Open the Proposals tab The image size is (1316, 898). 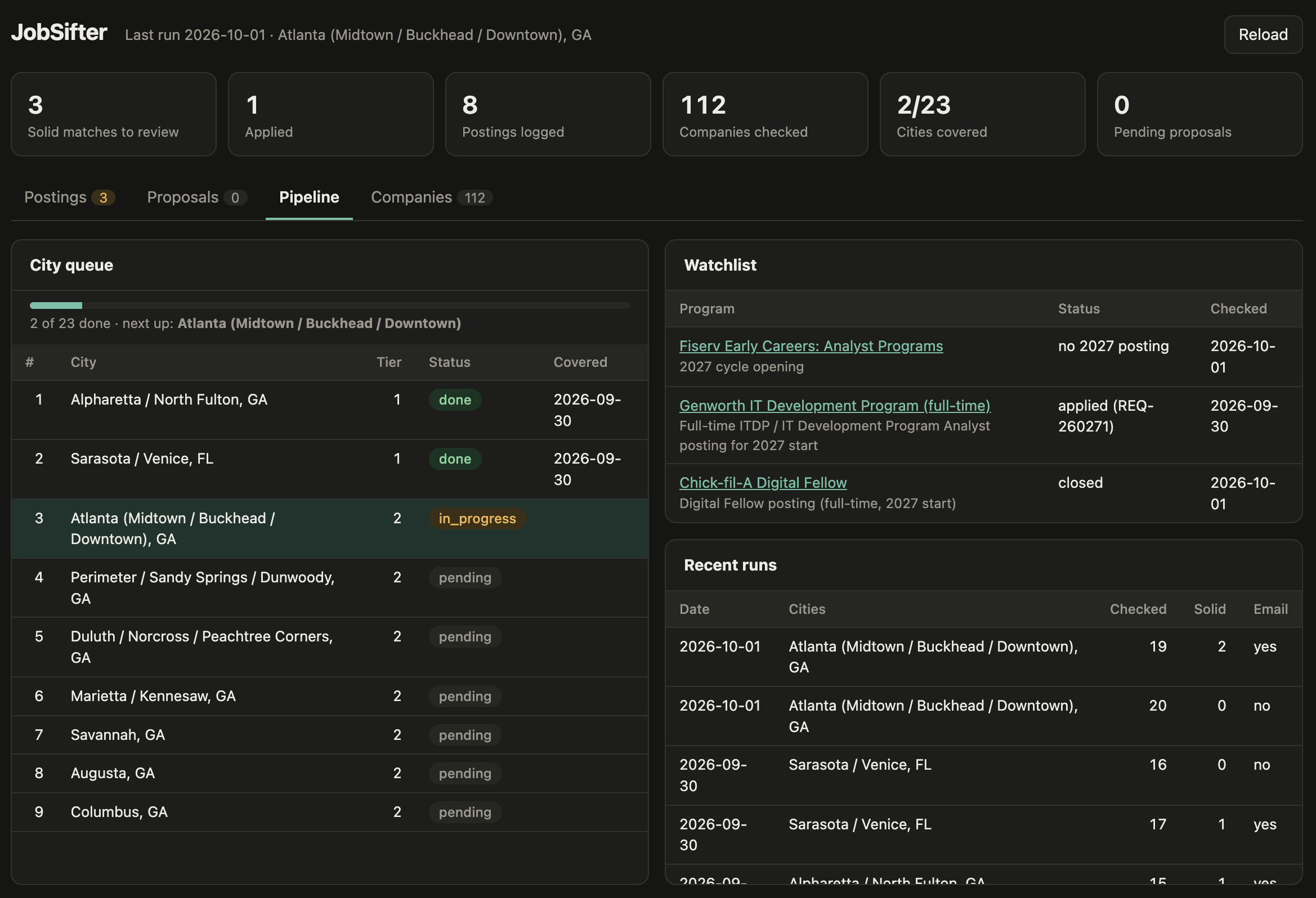[x=196, y=197]
